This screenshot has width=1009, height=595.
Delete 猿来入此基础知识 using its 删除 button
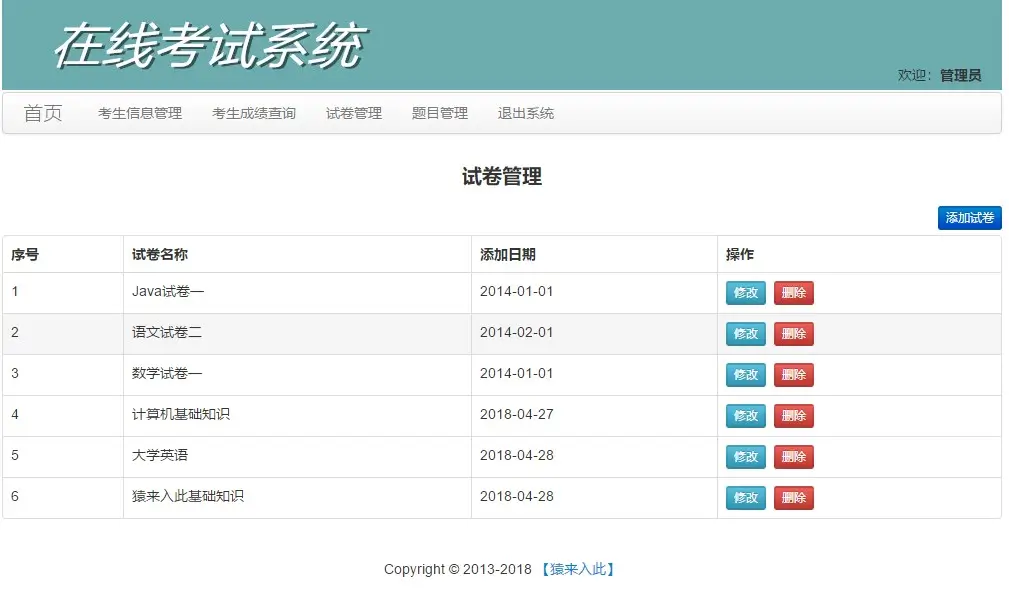pyautogui.click(x=793, y=497)
